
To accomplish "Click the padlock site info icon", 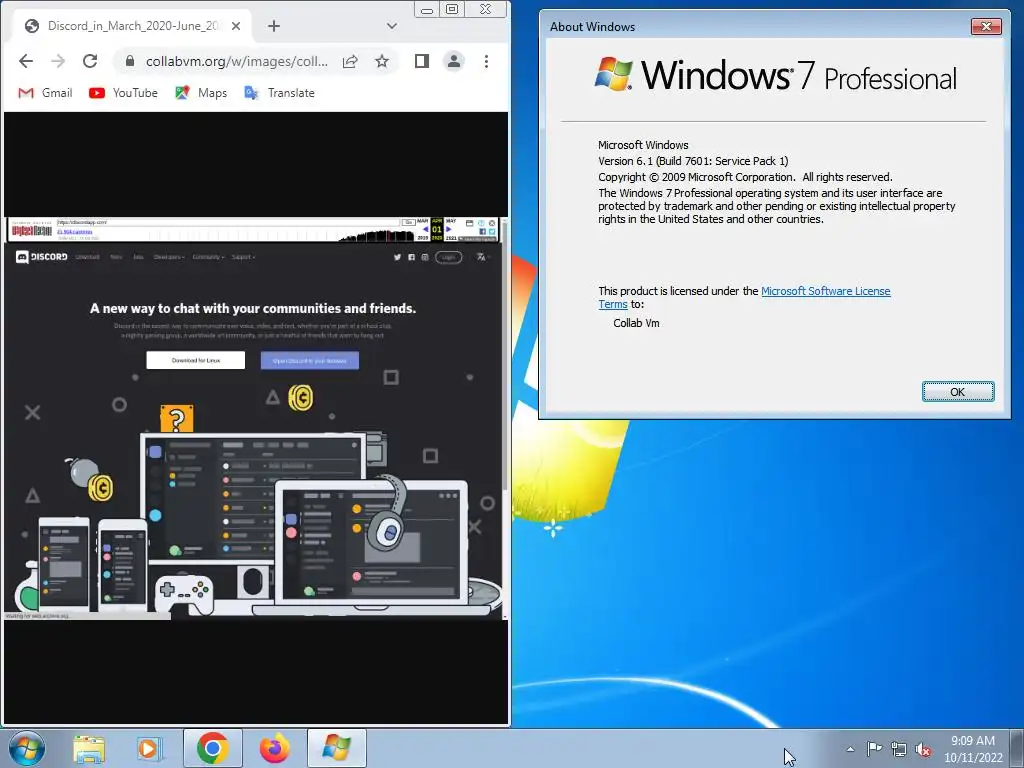I will point(129,61).
